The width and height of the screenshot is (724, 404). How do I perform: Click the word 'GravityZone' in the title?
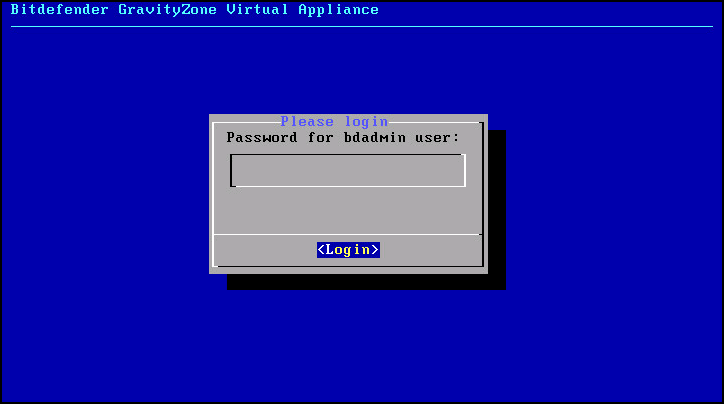[x=167, y=10]
